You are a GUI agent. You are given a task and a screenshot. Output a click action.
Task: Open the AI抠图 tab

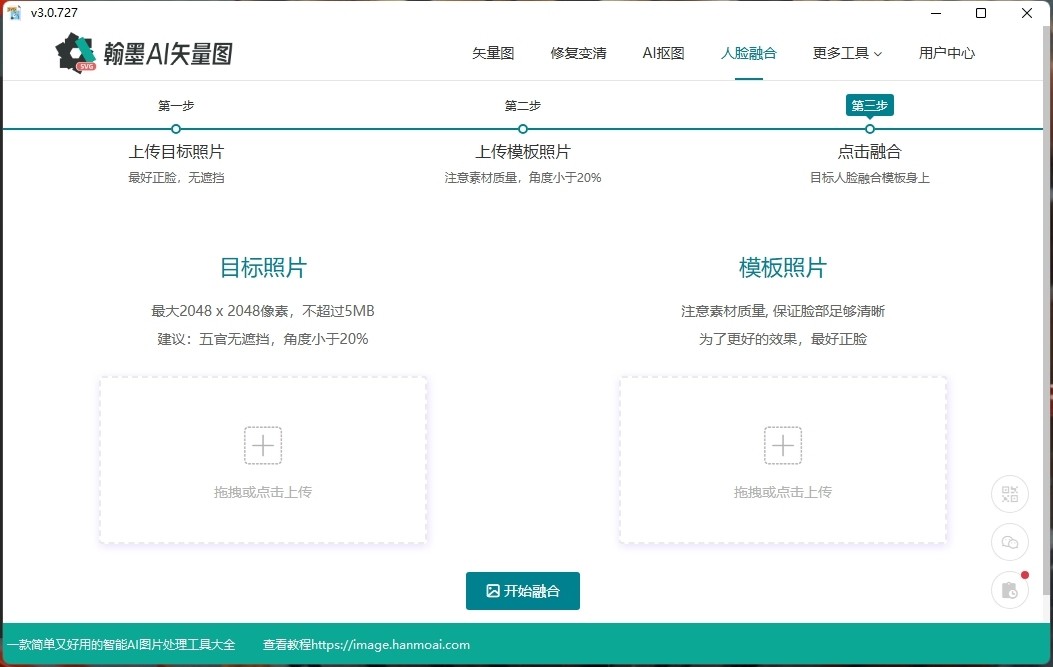pyautogui.click(x=662, y=53)
